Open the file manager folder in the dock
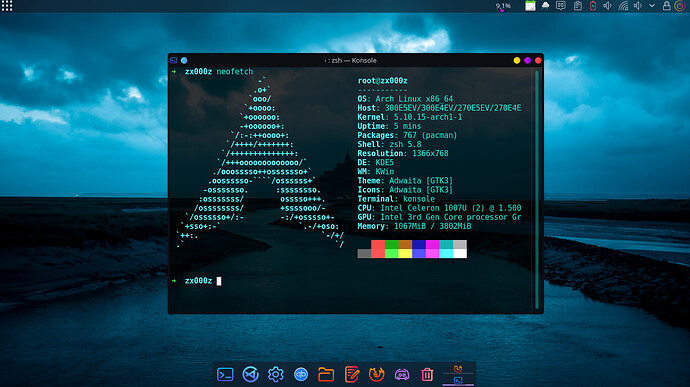The image size is (690, 387). coord(326,375)
